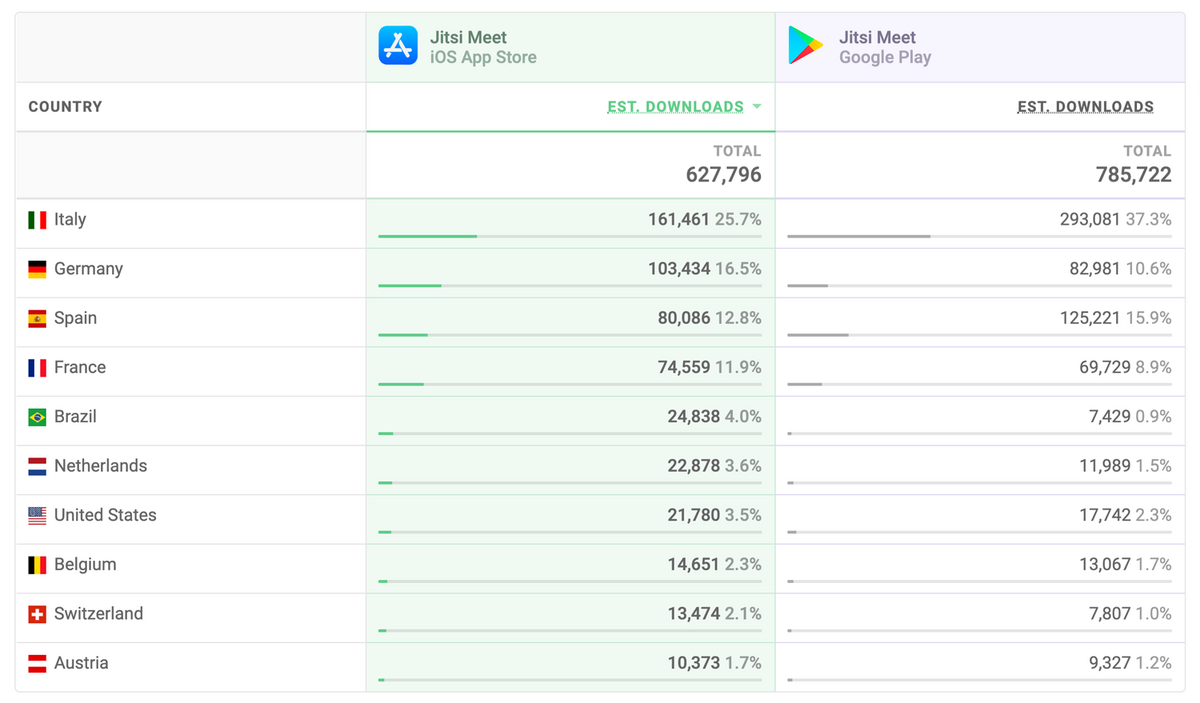Select the United States country name
Screen dimensions: 1200x703
click(106, 515)
